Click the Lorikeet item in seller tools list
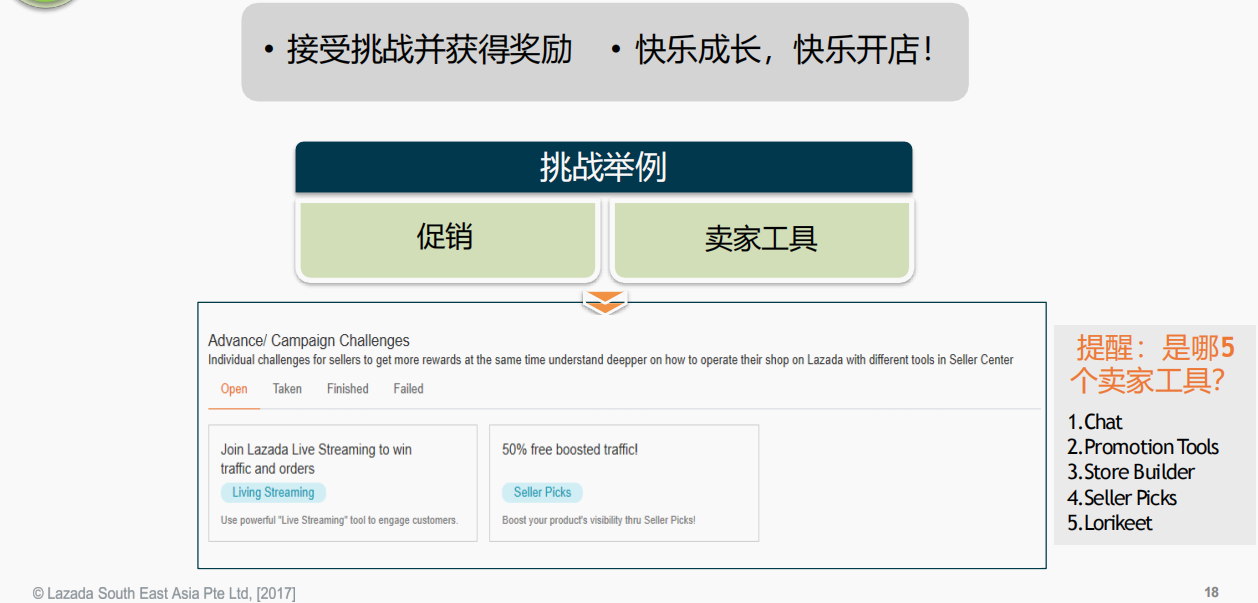The image size is (1258, 603). (1112, 522)
